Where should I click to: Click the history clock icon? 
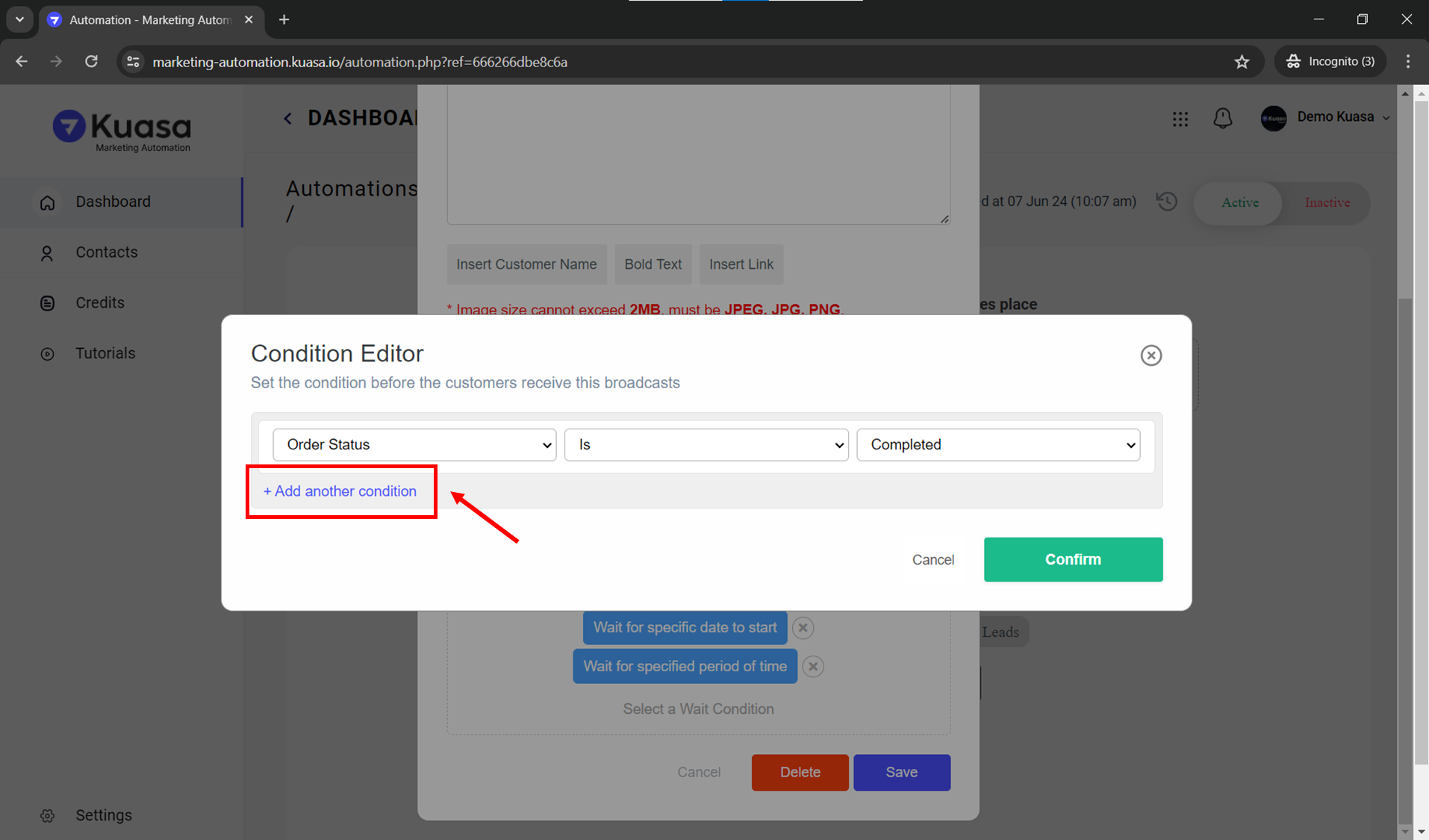(x=1166, y=202)
